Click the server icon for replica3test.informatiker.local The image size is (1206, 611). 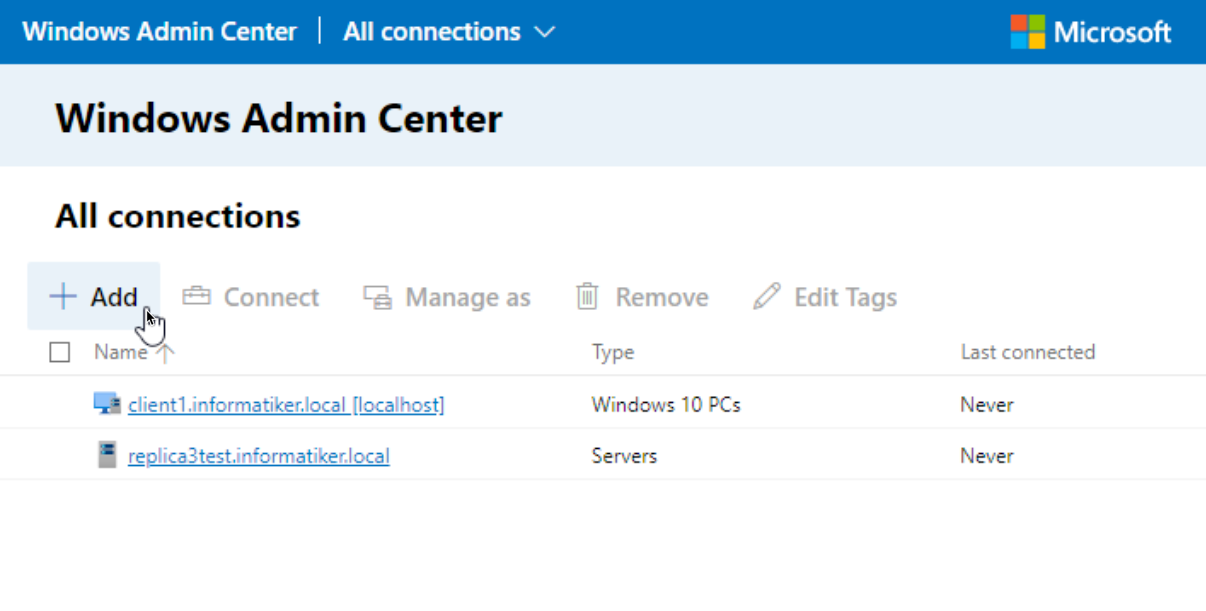coord(107,455)
